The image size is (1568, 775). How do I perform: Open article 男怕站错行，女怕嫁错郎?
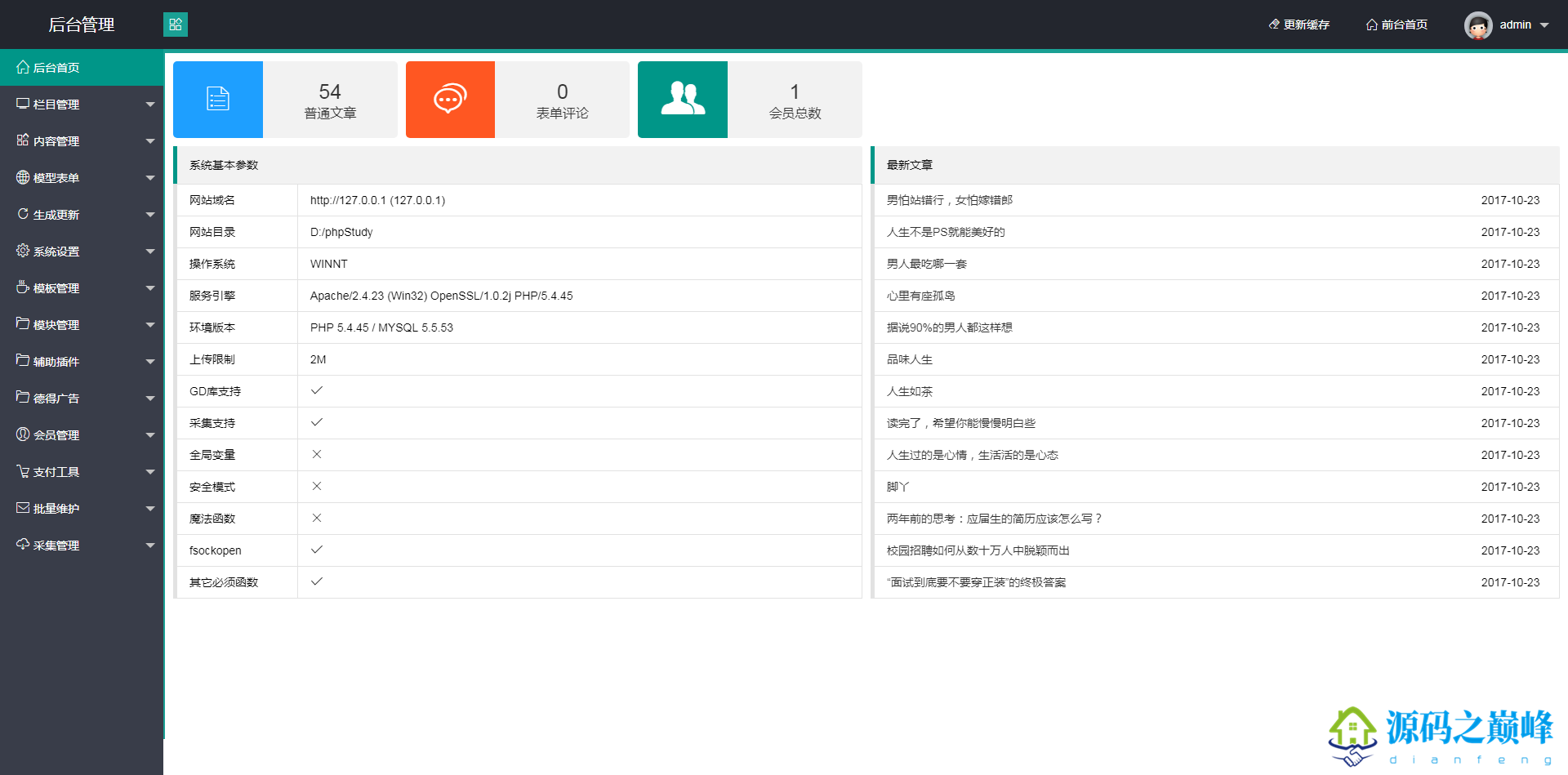click(950, 200)
